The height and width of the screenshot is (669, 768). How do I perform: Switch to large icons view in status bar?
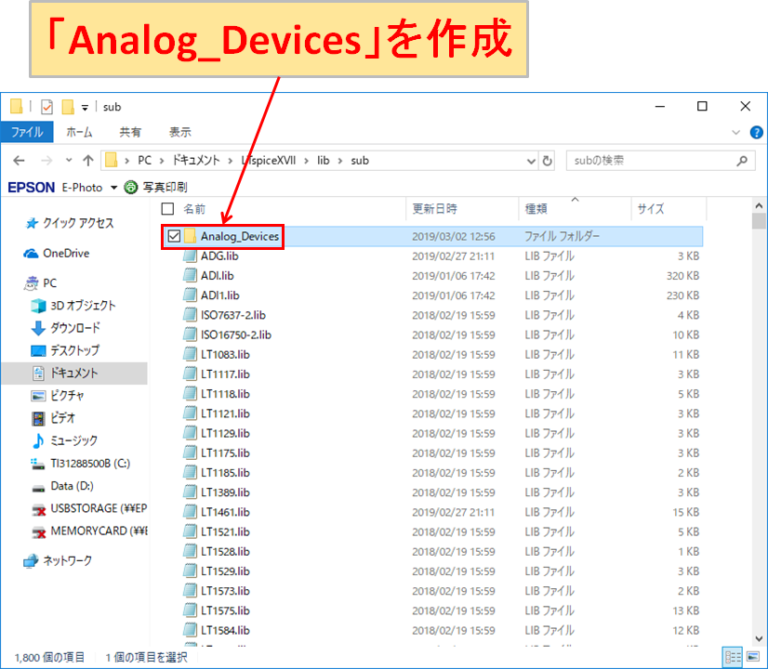pyautogui.click(x=755, y=657)
